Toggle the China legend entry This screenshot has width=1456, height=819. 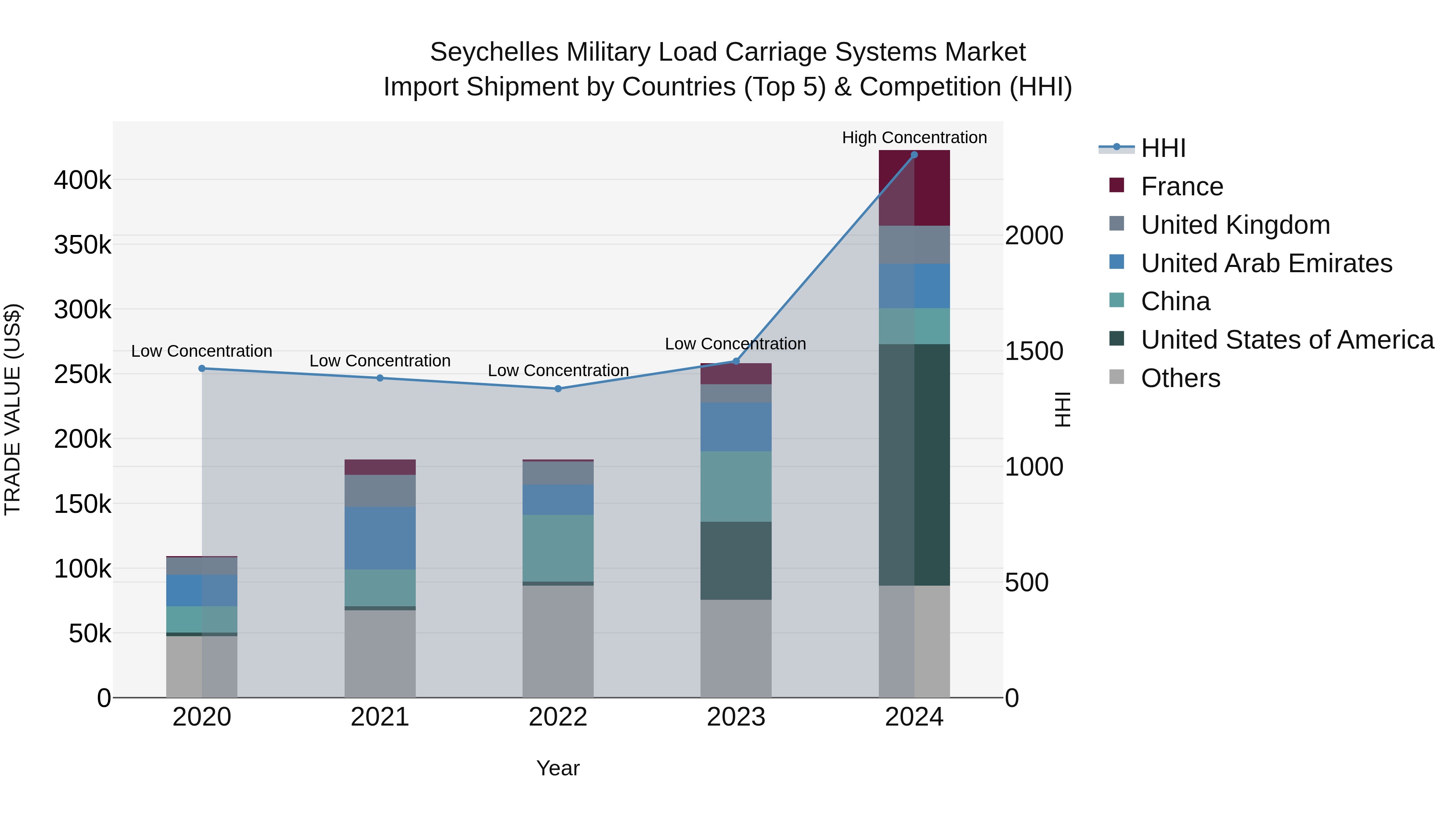[1160, 301]
